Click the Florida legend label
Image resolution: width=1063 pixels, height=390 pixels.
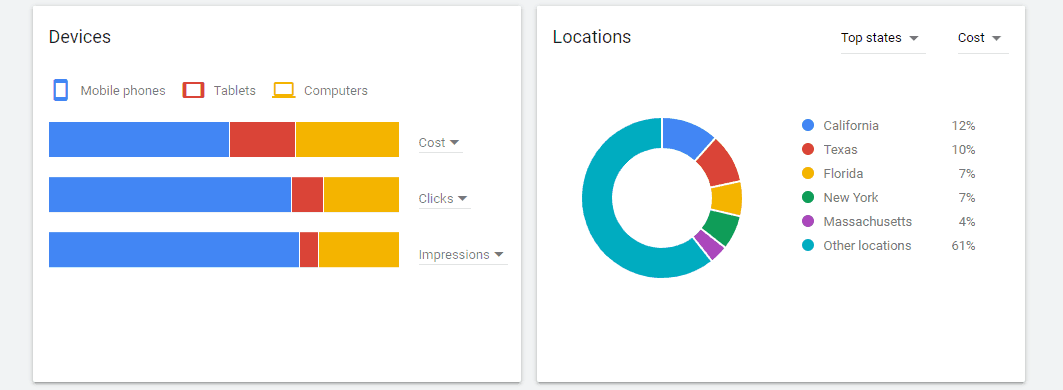pos(843,174)
